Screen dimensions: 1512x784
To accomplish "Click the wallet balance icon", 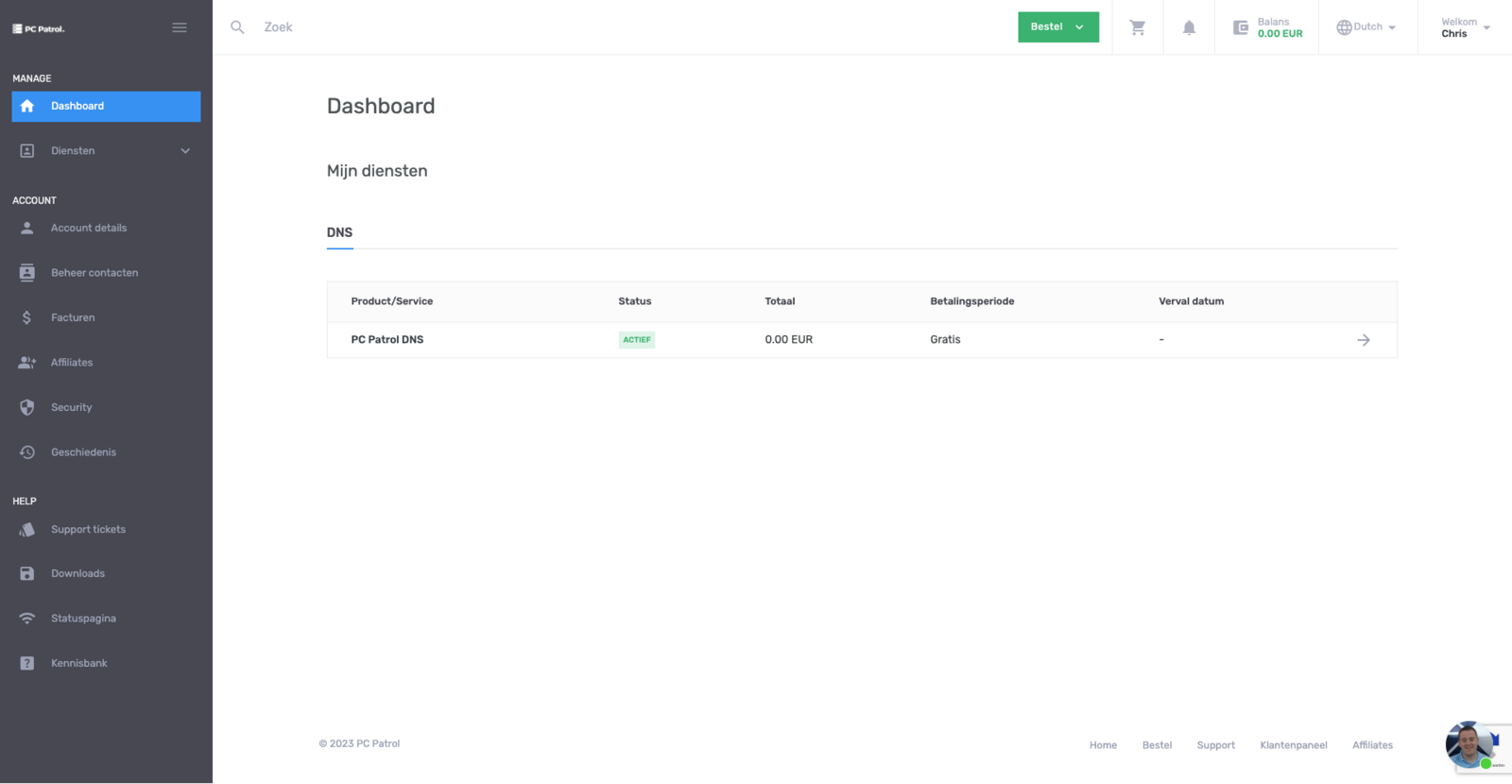I will tap(1241, 27).
